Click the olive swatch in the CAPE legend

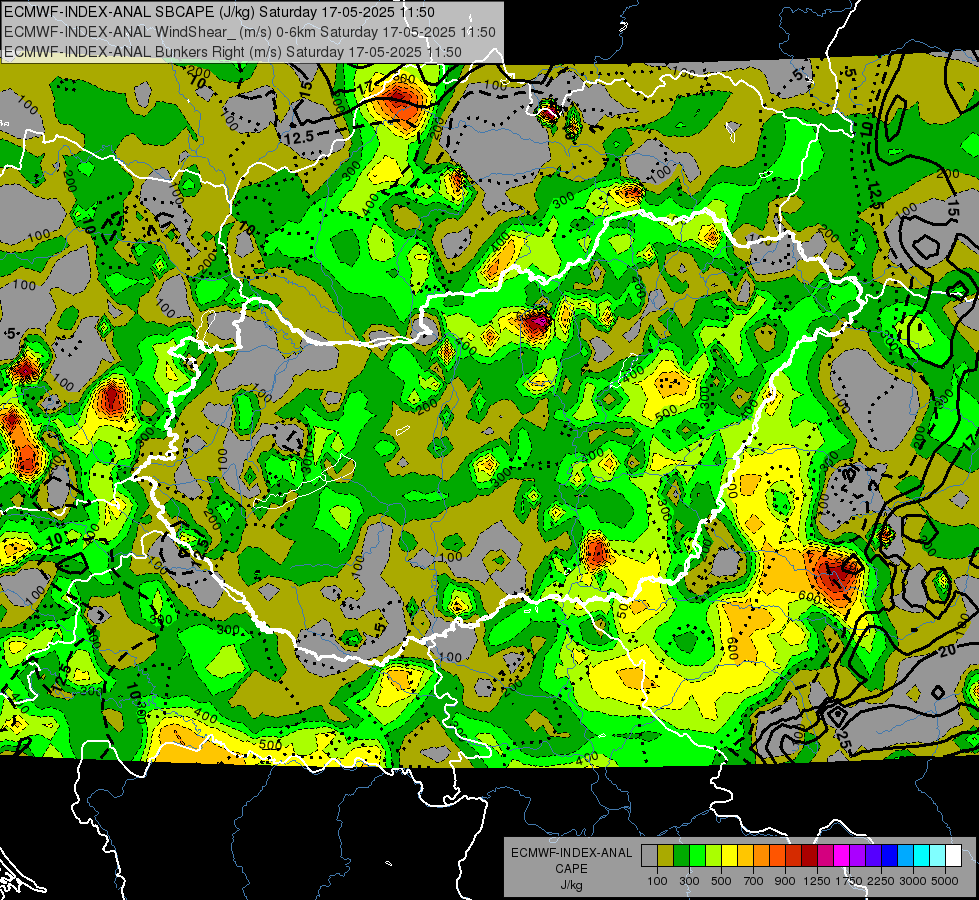(666, 856)
